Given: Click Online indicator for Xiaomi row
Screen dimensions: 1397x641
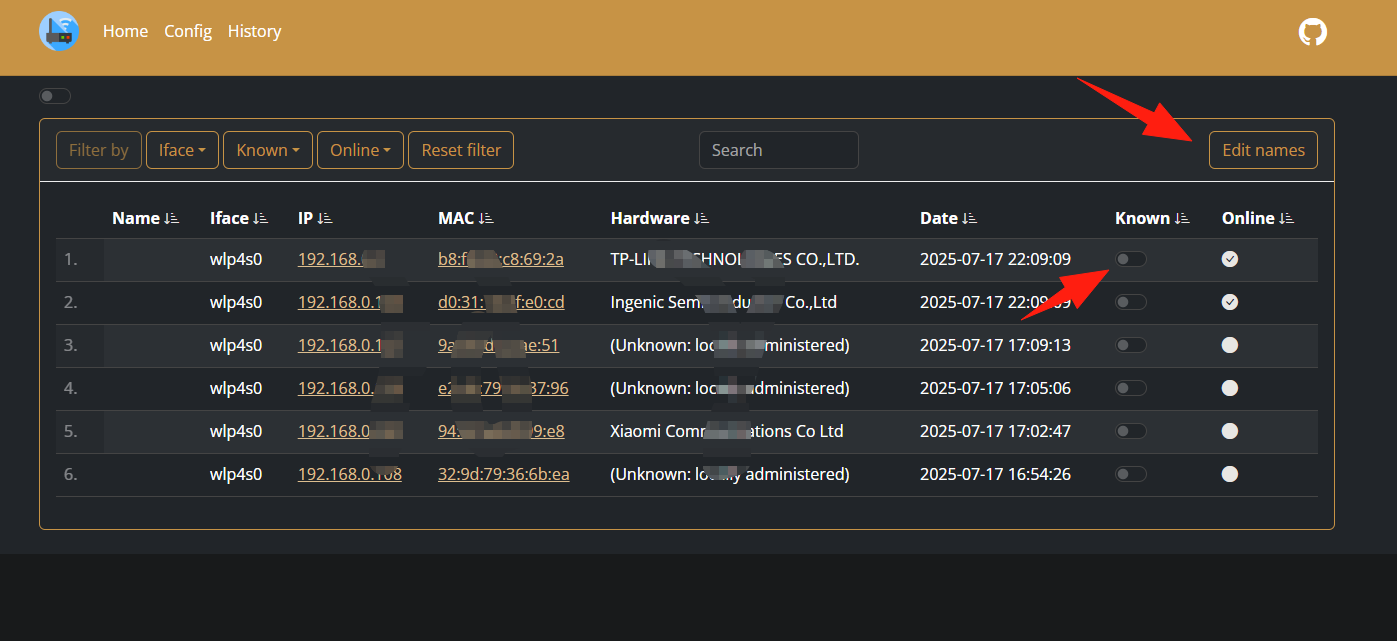Looking at the screenshot, I should point(1230,431).
